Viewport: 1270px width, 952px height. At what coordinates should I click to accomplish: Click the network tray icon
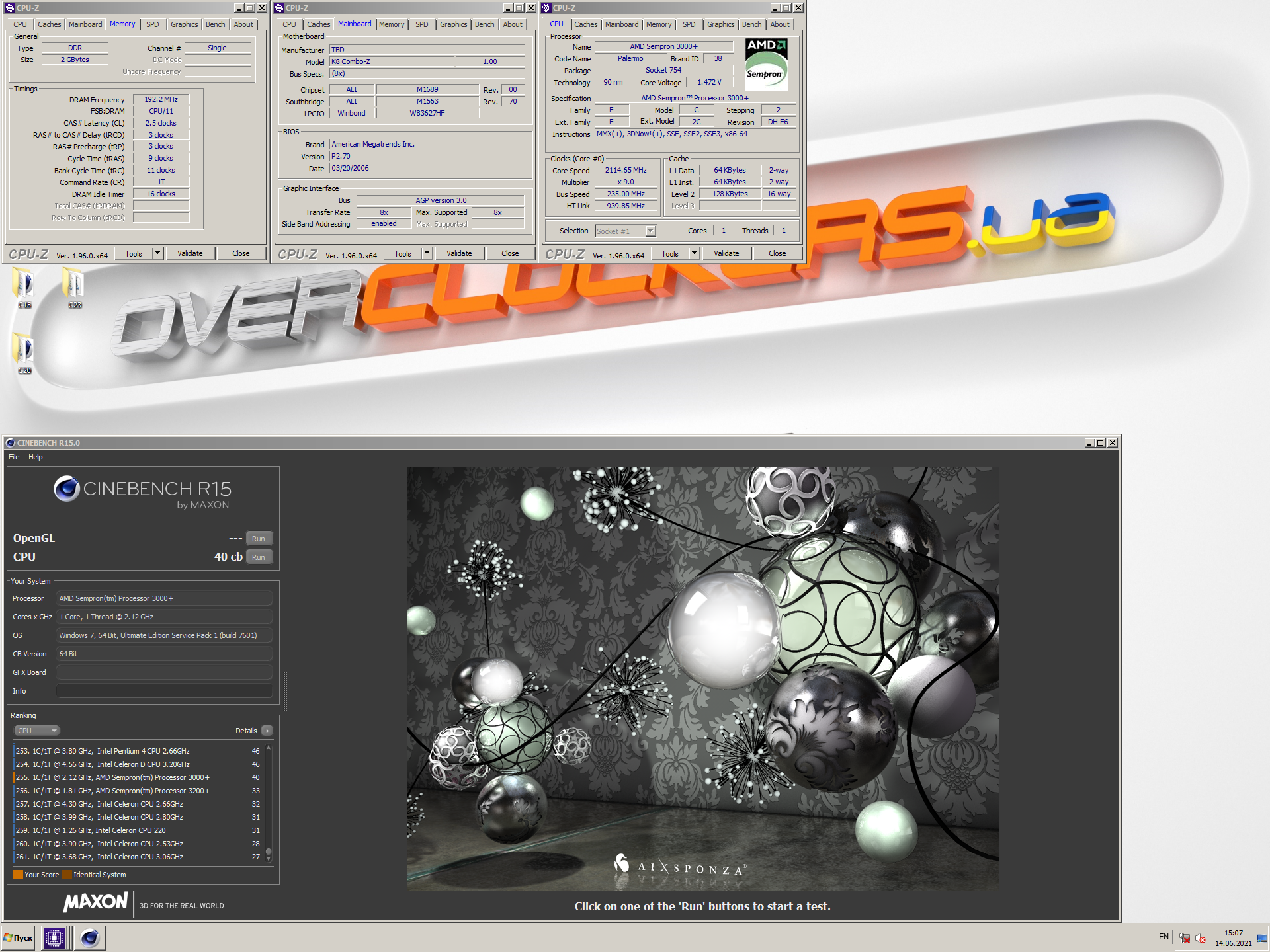[x=1185, y=938]
